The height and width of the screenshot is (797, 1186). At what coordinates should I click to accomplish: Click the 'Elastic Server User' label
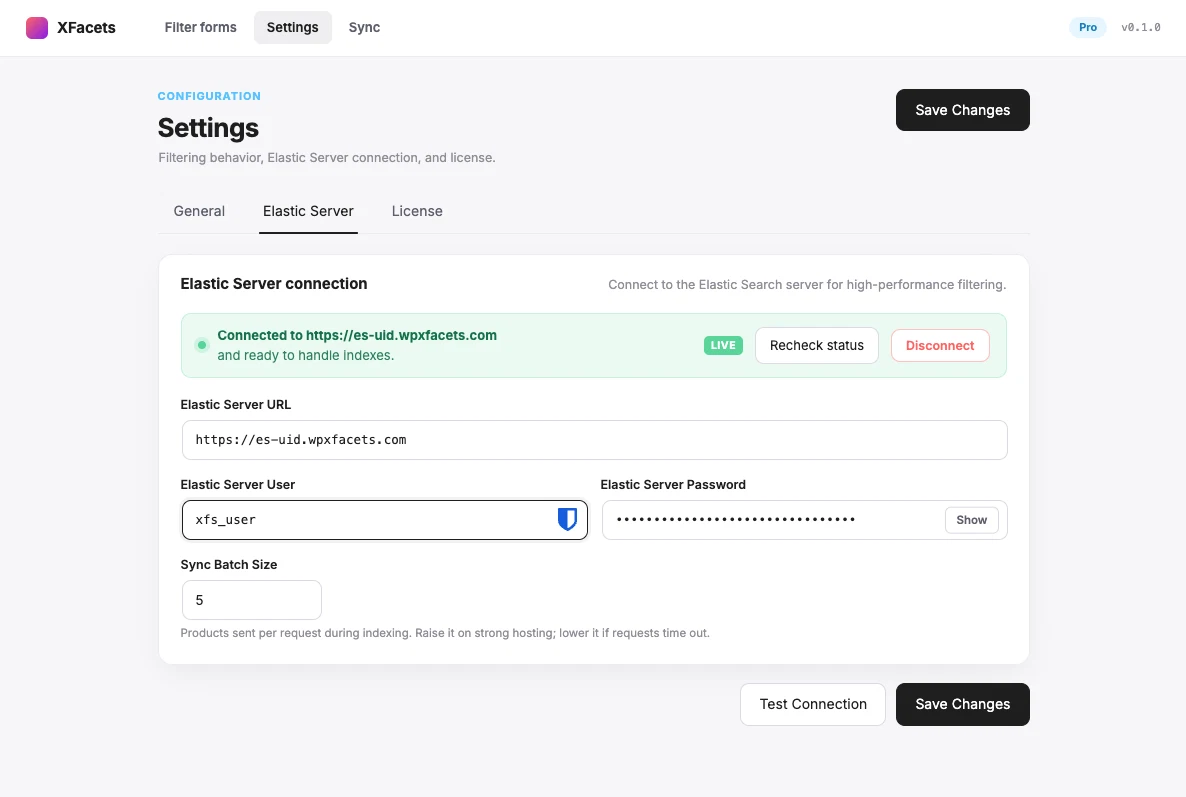click(238, 485)
